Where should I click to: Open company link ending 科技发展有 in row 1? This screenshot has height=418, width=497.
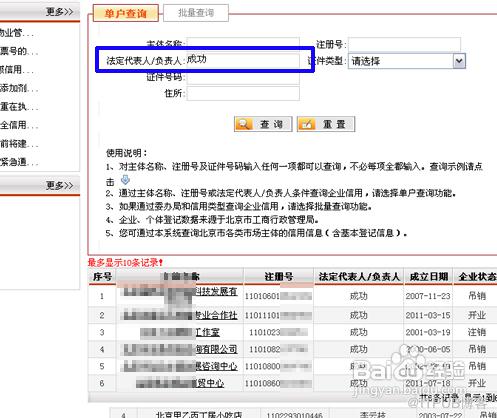(x=216, y=291)
